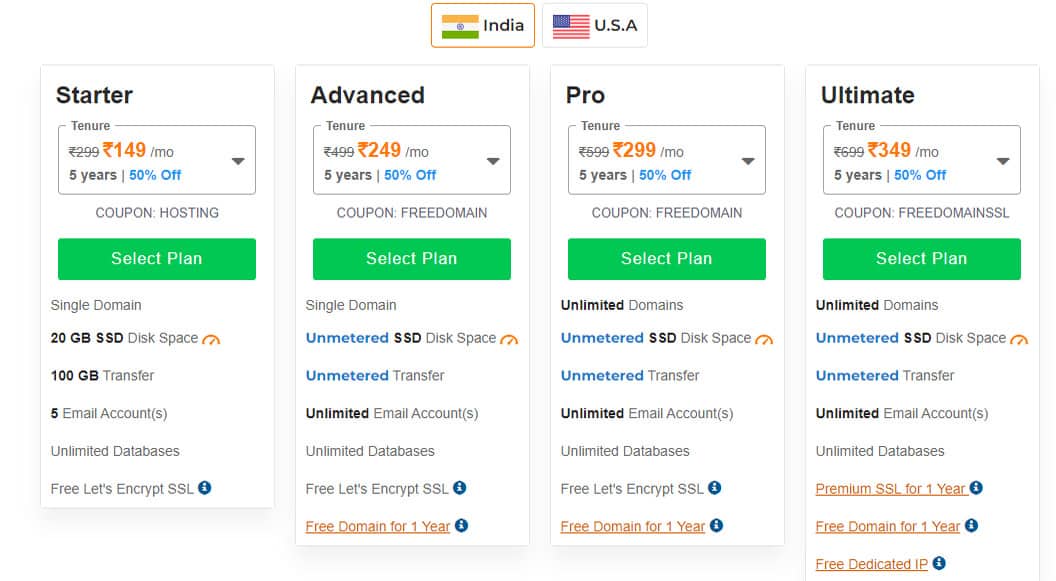Expand Pro plan's Tenure selector
The width and height of the screenshot is (1056, 581).
[x=749, y=159]
